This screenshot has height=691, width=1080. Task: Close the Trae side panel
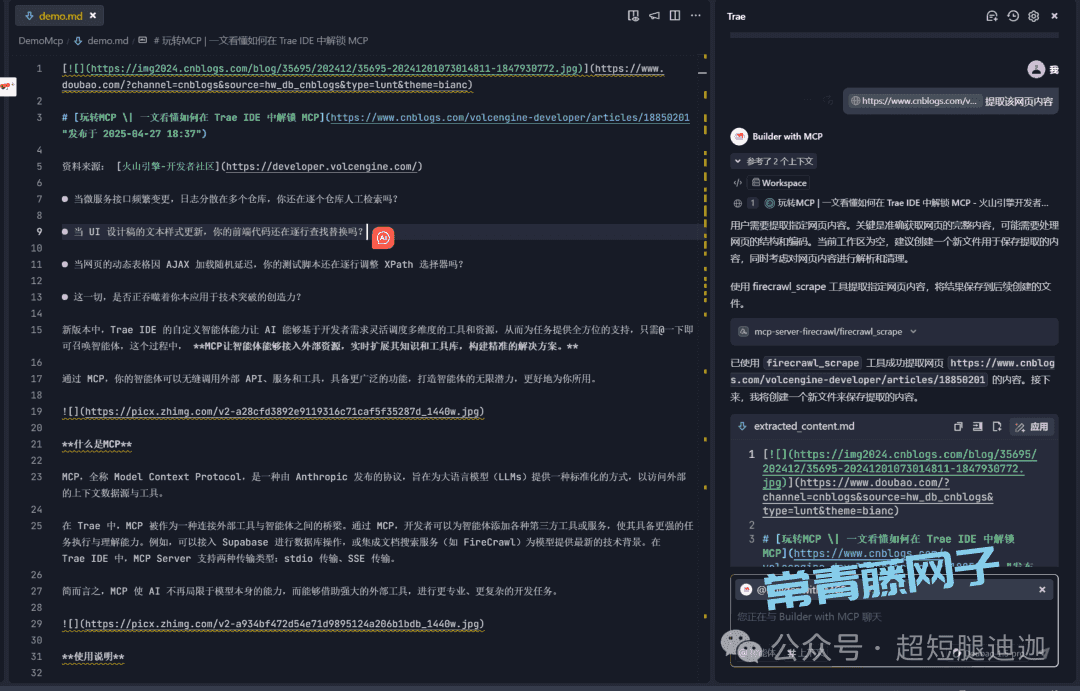coord(1055,16)
